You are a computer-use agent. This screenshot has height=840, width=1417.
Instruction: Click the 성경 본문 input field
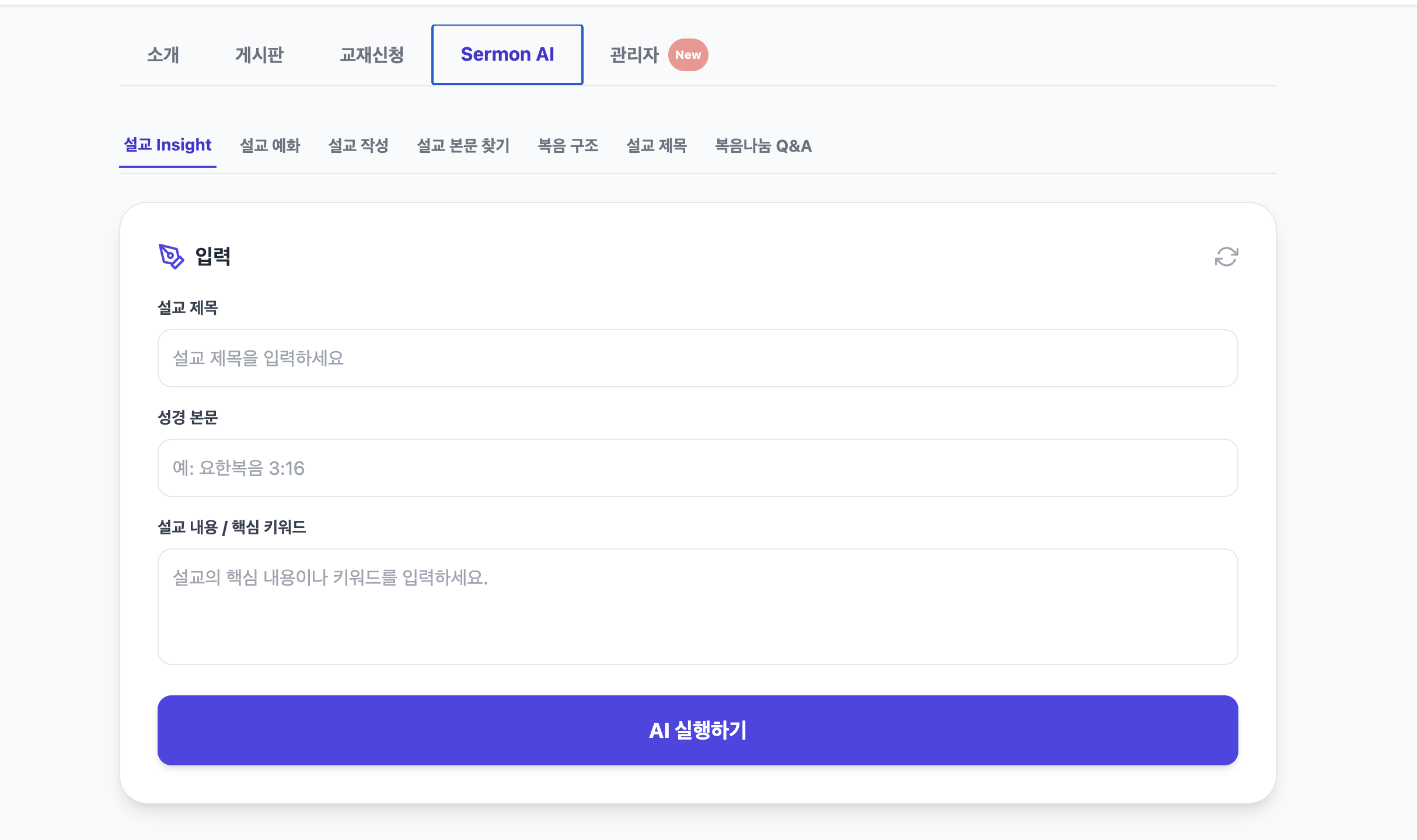pos(697,468)
